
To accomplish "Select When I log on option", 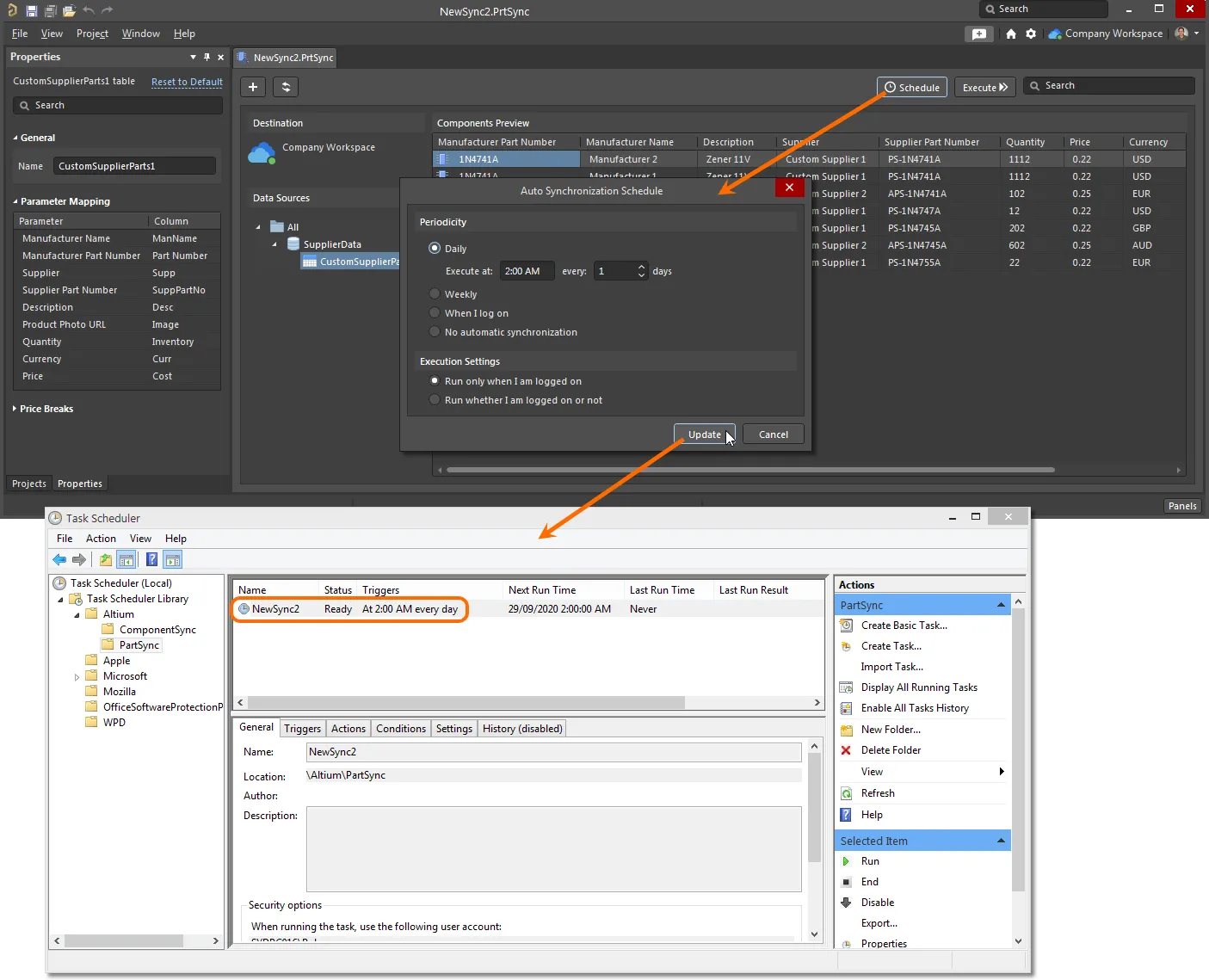I will (435, 313).
